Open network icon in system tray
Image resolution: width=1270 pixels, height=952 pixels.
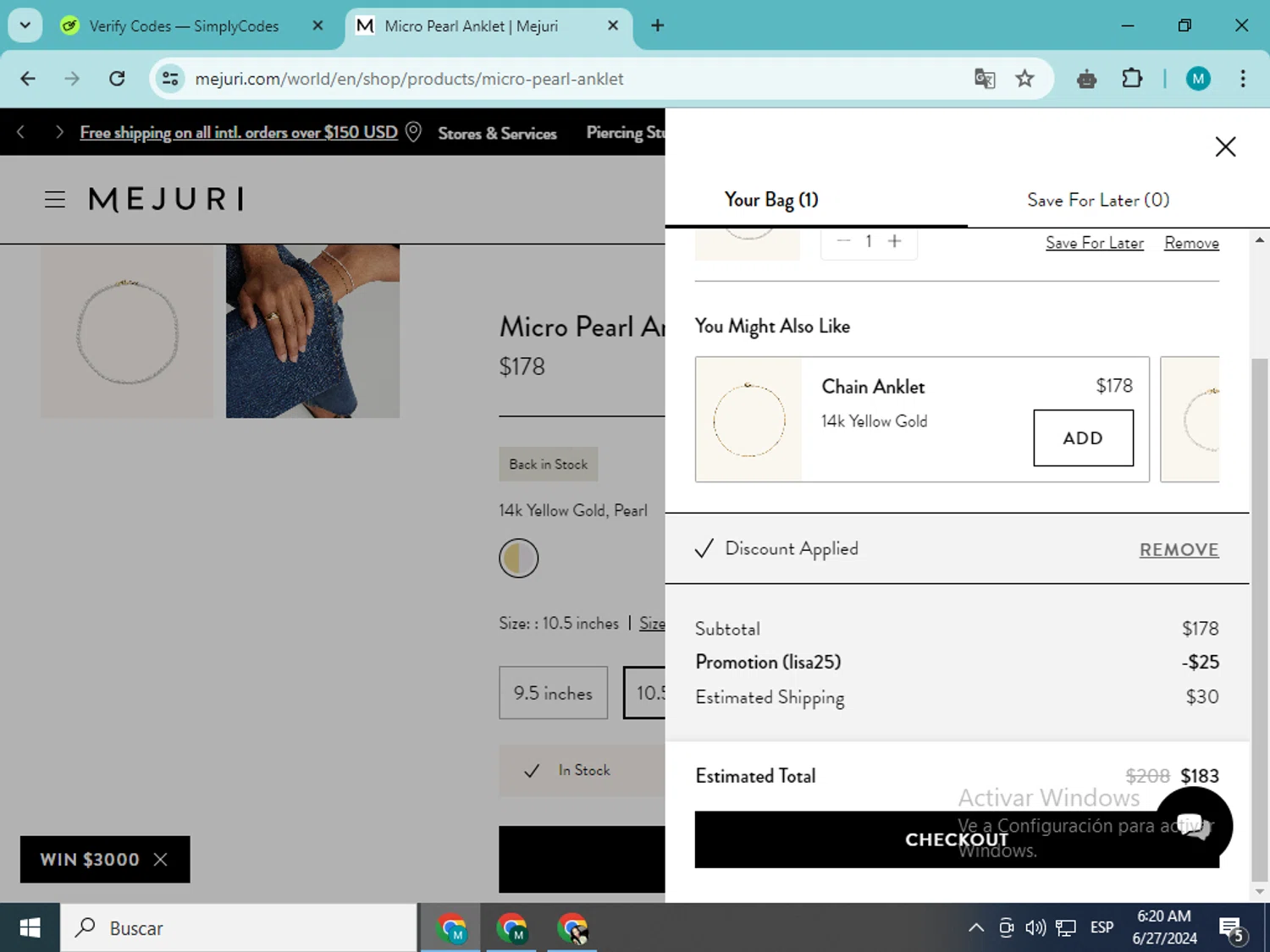point(1066,928)
